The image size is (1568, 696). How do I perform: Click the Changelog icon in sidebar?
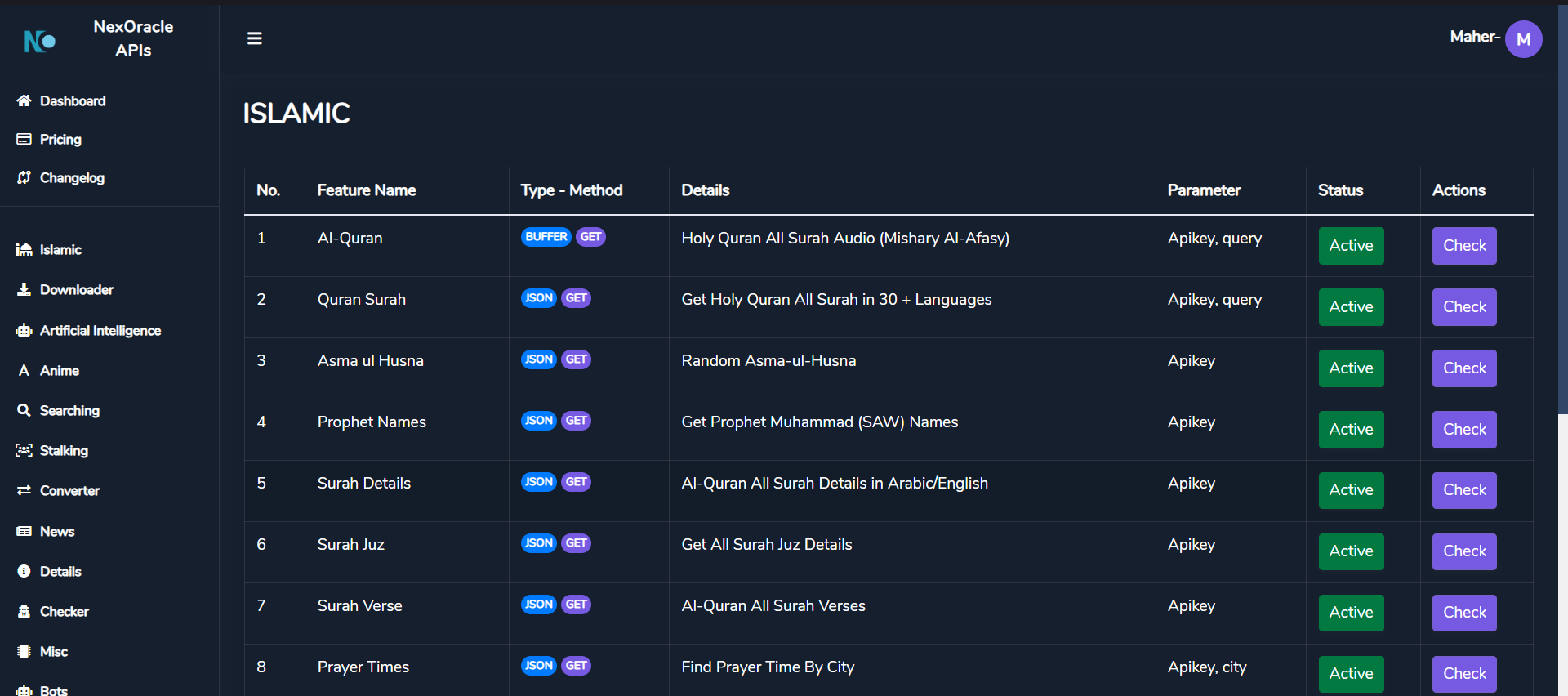(24, 177)
